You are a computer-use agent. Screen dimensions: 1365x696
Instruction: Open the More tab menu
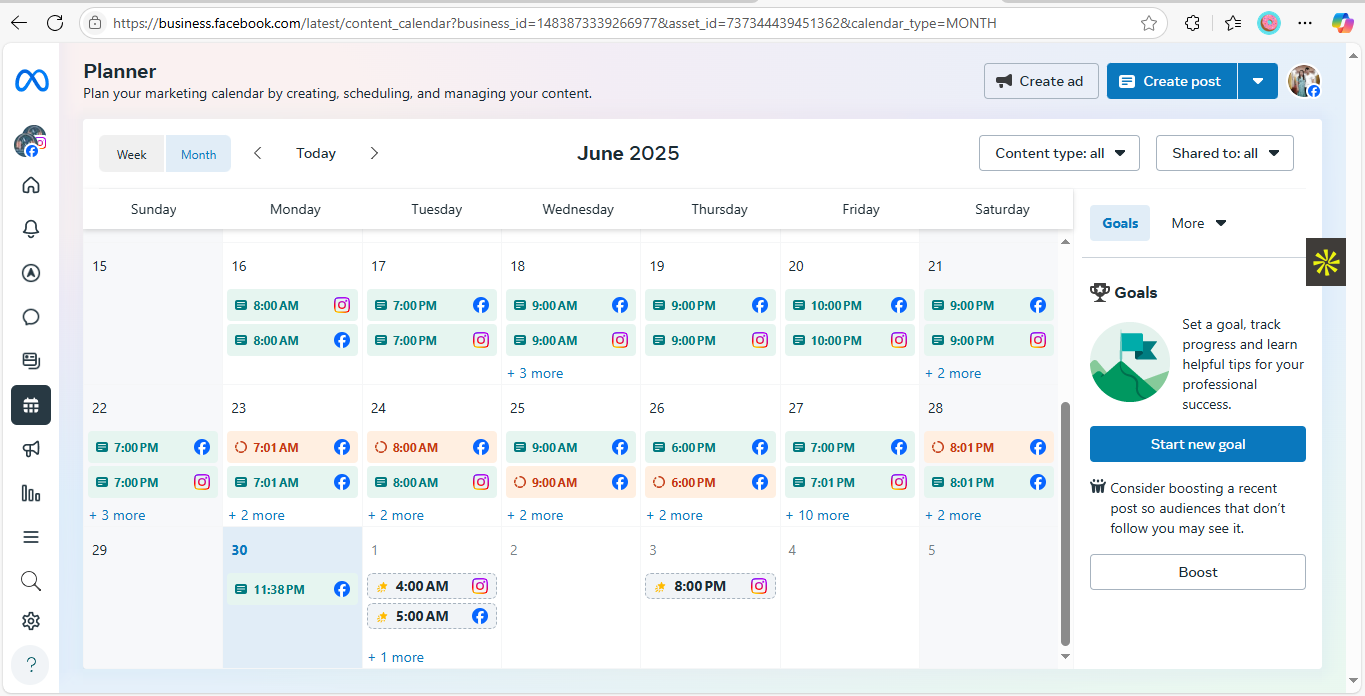[1198, 223]
